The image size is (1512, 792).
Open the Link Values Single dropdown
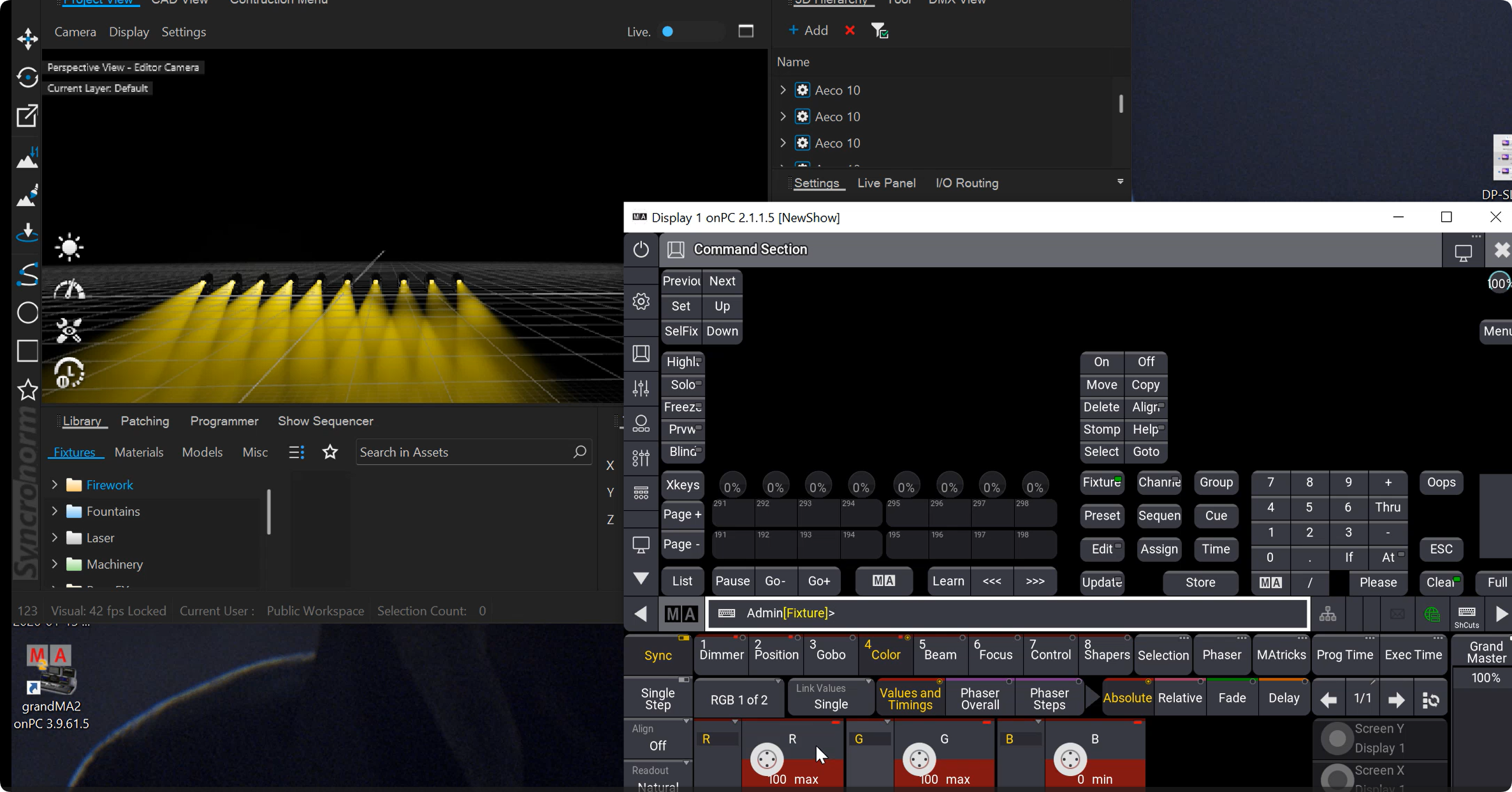(831, 697)
